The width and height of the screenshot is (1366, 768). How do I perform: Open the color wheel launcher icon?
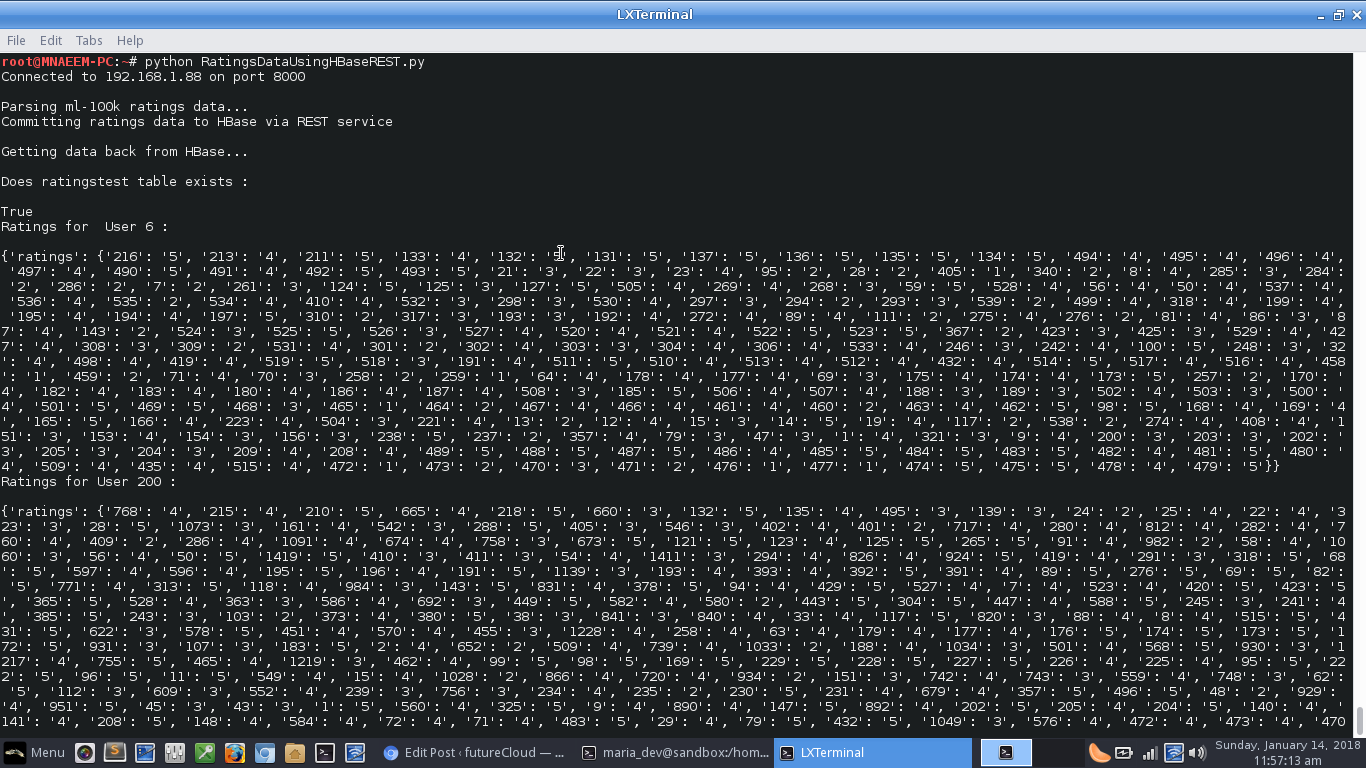85,753
